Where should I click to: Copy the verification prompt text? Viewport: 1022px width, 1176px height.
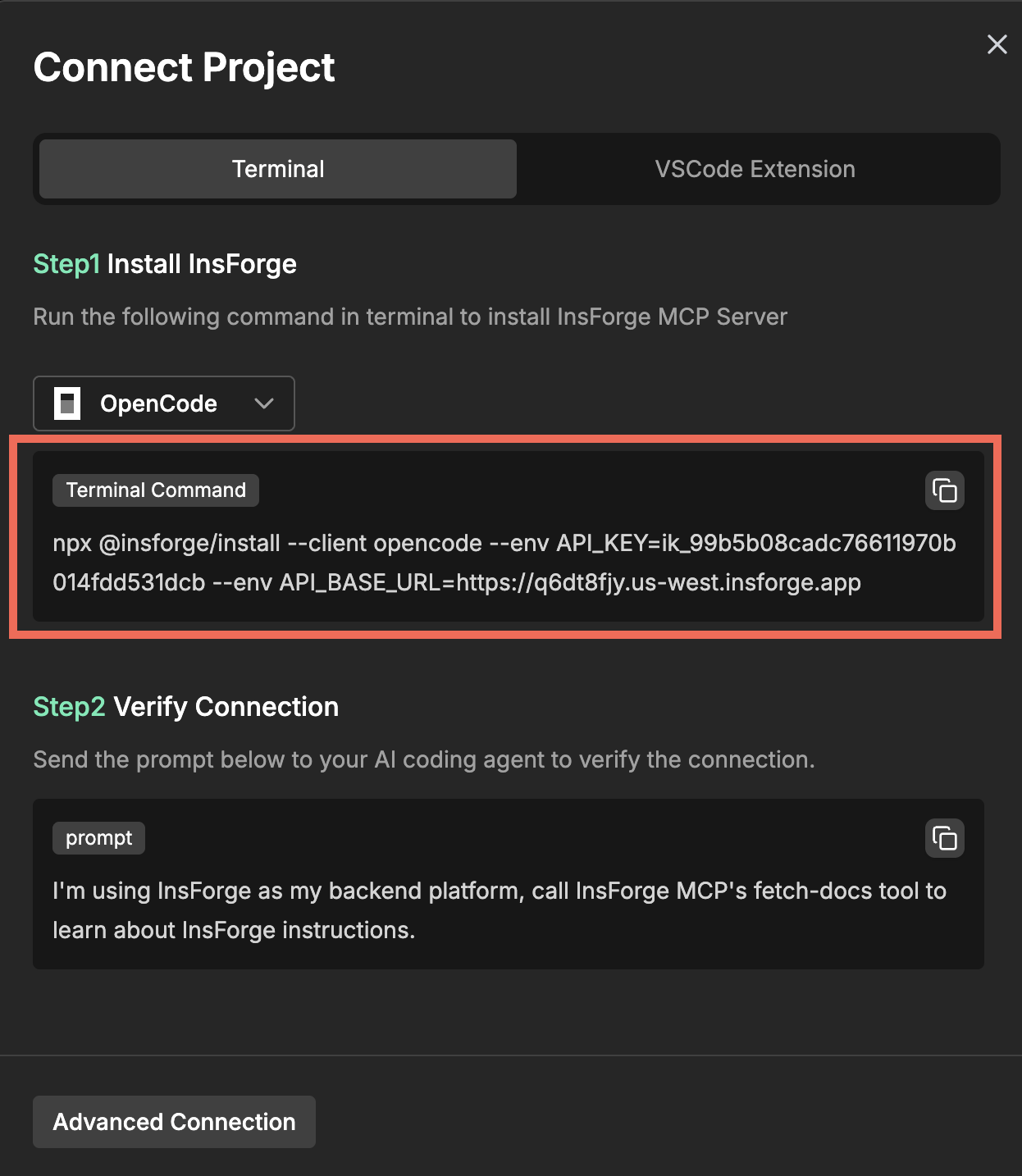pos(944,838)
